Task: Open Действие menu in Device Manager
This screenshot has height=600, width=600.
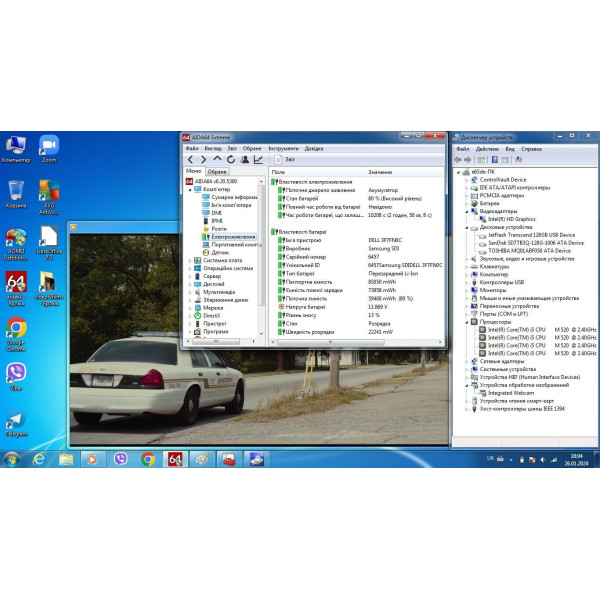Action: click(x=487, y=149)
